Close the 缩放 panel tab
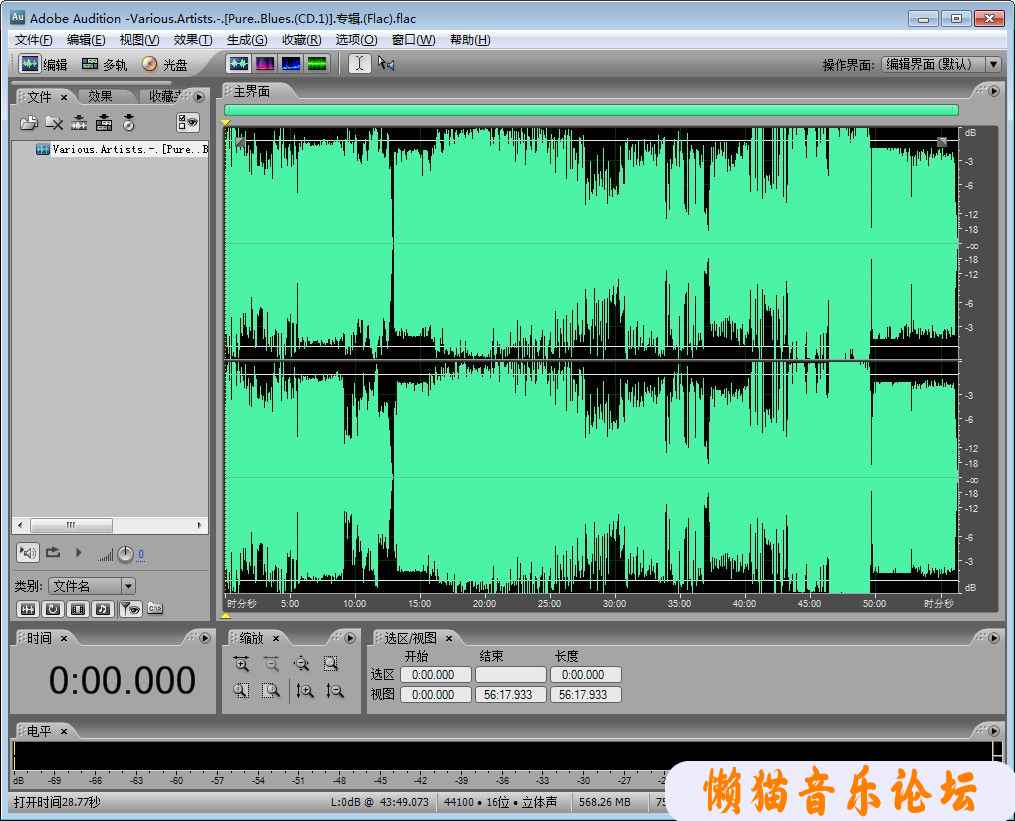Viewport: 1015px width, 821px height. (x=276, y=638)
